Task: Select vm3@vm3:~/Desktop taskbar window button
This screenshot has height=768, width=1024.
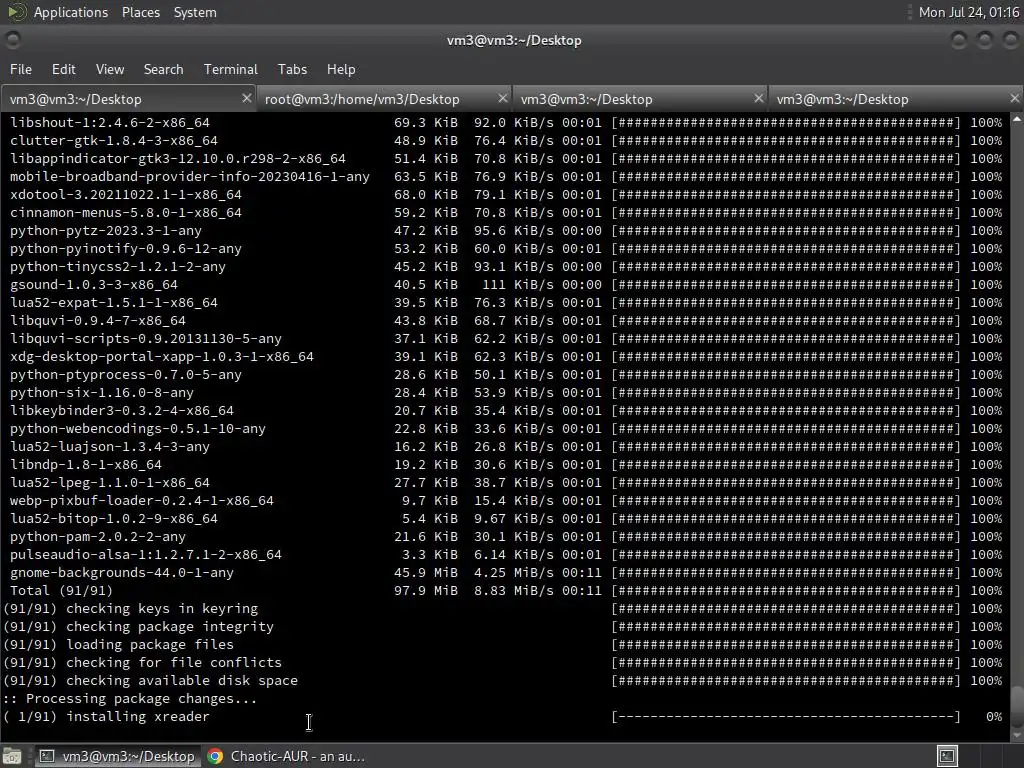Action: [x=117, y=756]
